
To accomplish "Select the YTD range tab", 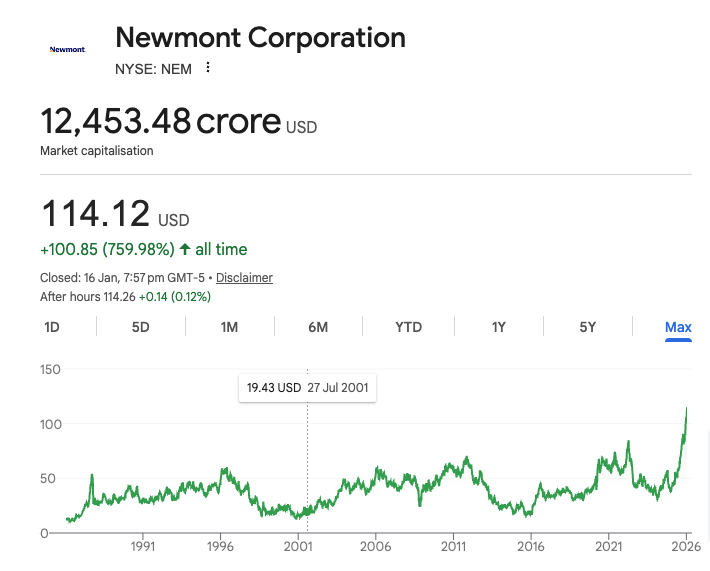I will tap(408, 327).
